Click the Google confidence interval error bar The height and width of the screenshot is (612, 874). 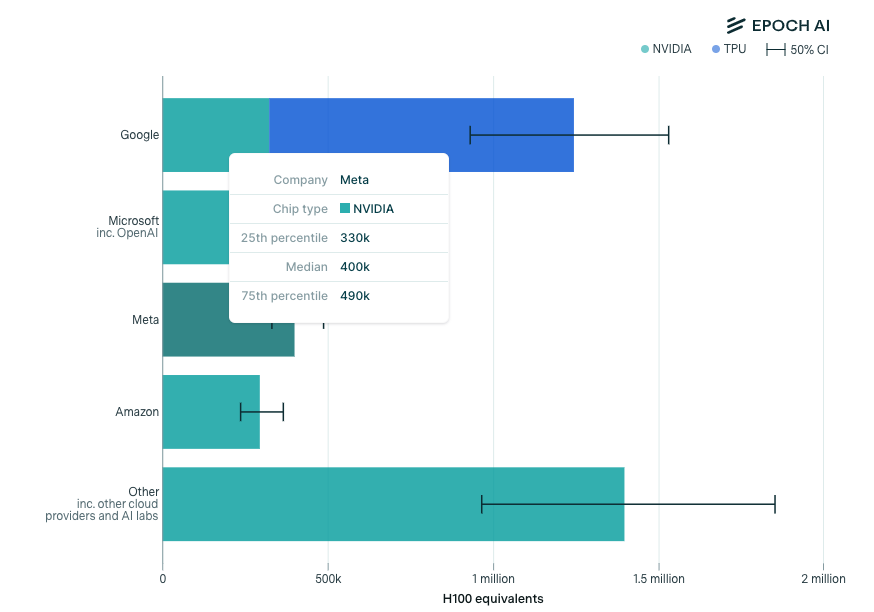pyautogui.click(x=569, y=135)
